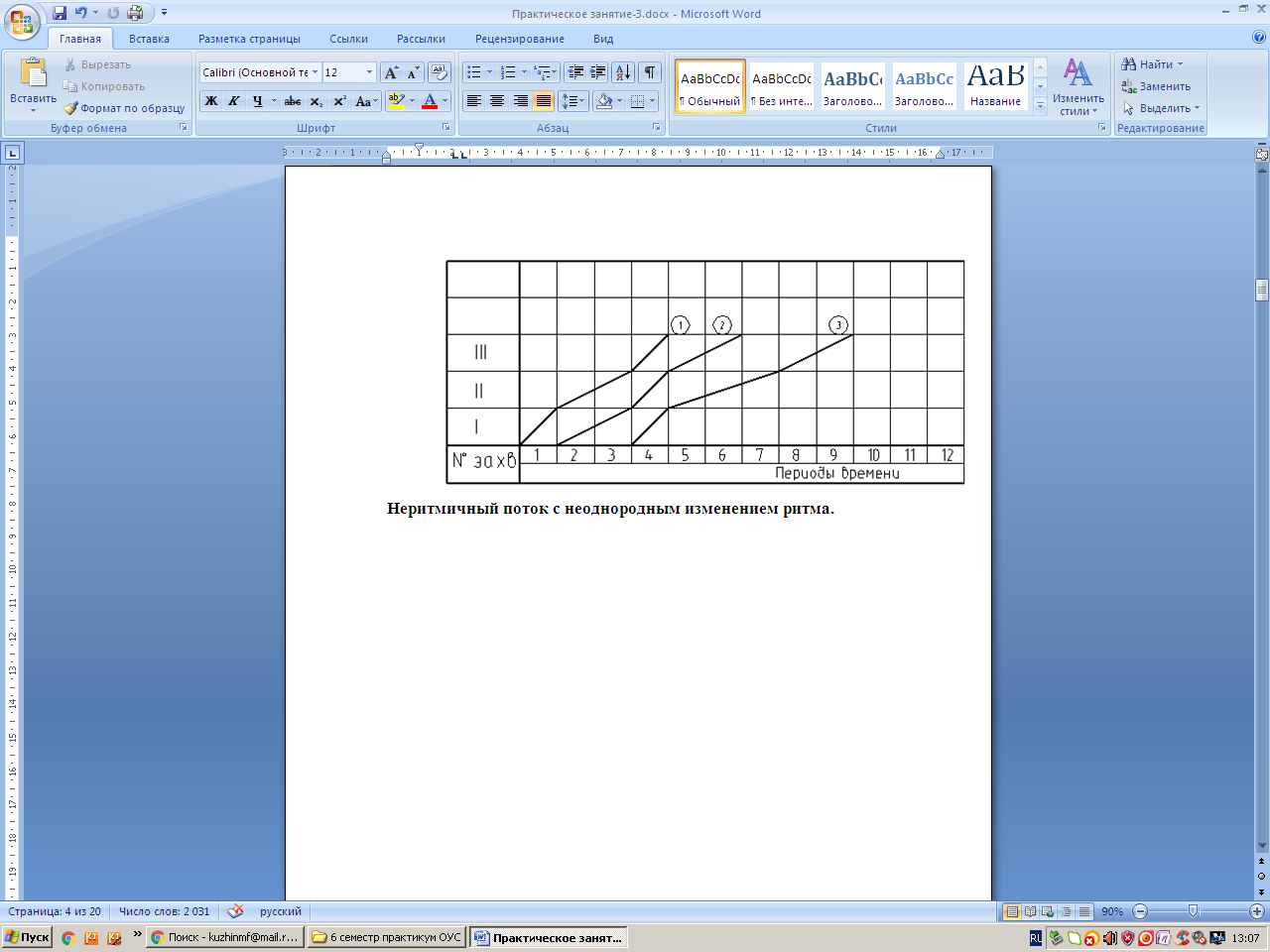Click the change case Аа icon

(x=365, y=101)
